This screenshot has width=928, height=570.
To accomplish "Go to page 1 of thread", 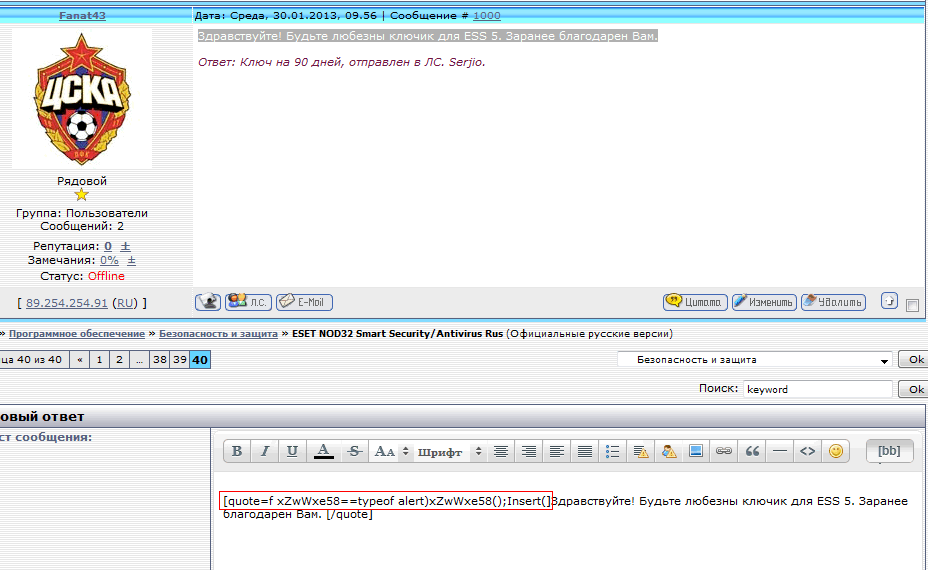I will (x=99, y=359).
